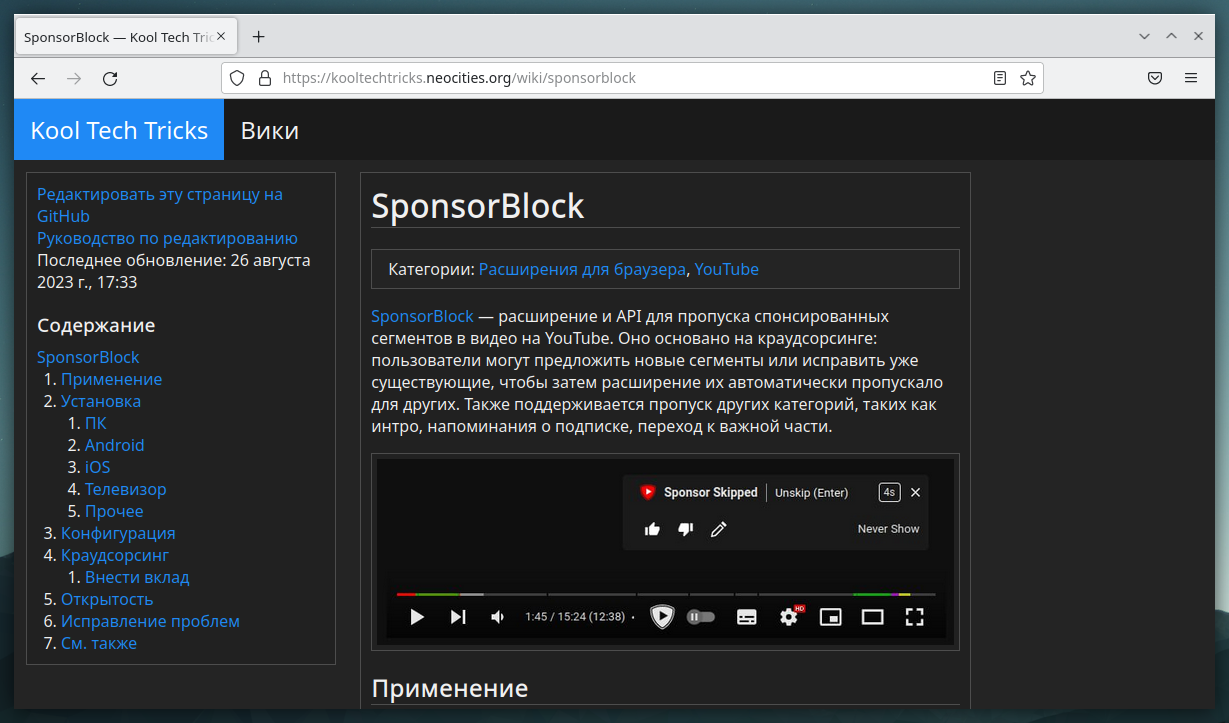Close the SponsorBlock tab
Viewport: 1229px width, 723px height.
pyautogui.click(x=221, y=37)
